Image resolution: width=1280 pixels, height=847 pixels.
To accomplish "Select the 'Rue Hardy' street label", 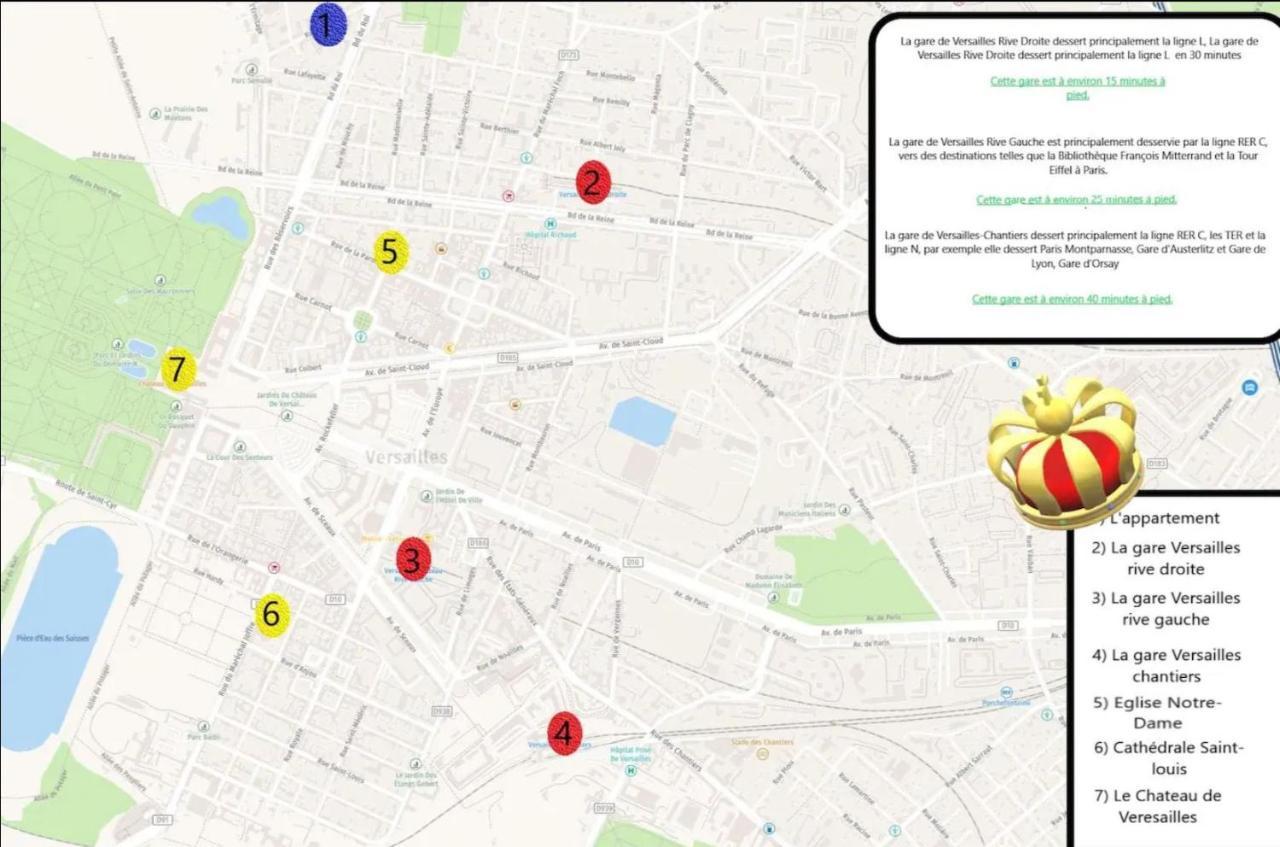I will coord(209,576).
